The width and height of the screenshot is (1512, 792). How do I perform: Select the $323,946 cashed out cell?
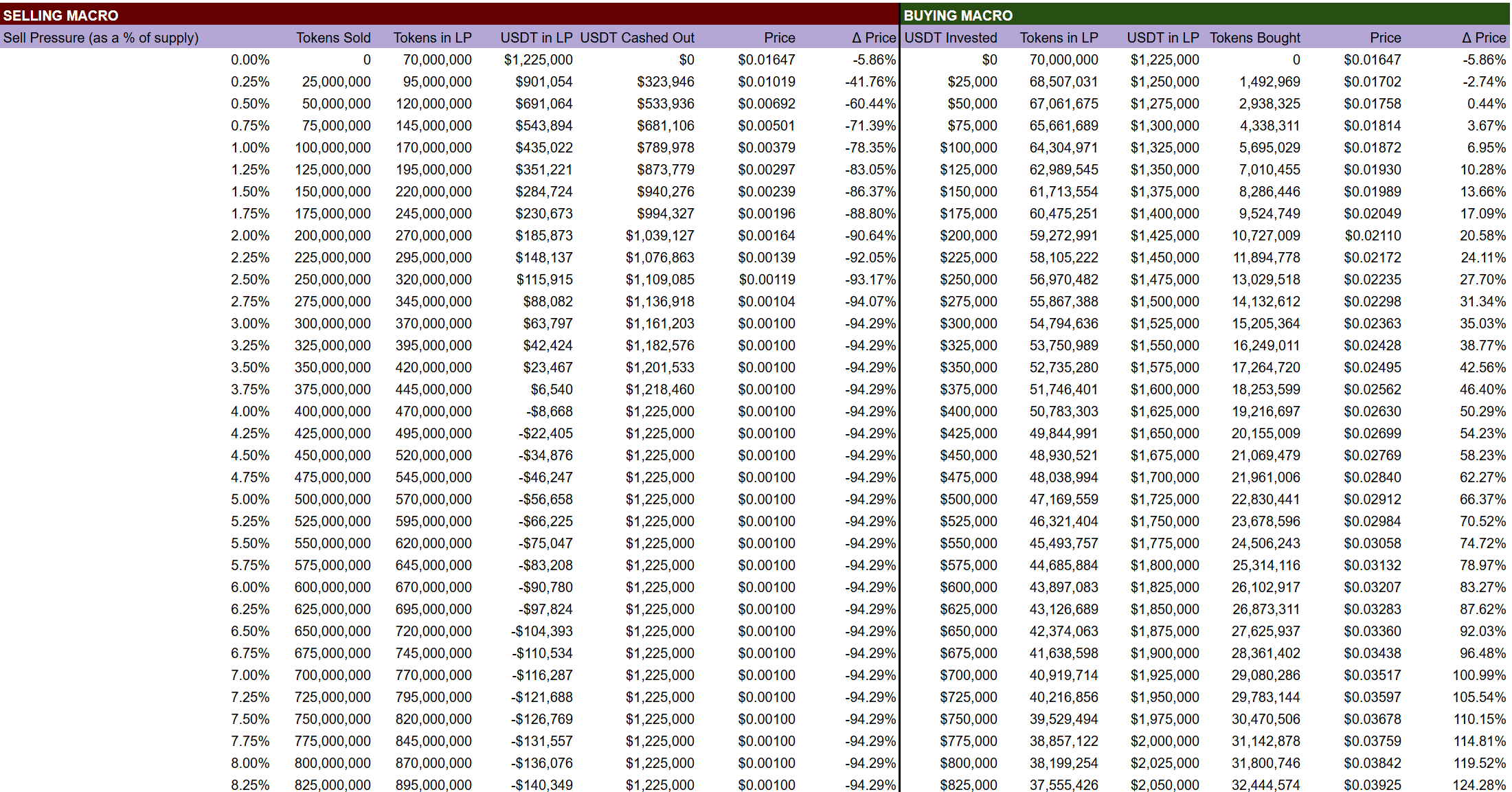(665, 82)
